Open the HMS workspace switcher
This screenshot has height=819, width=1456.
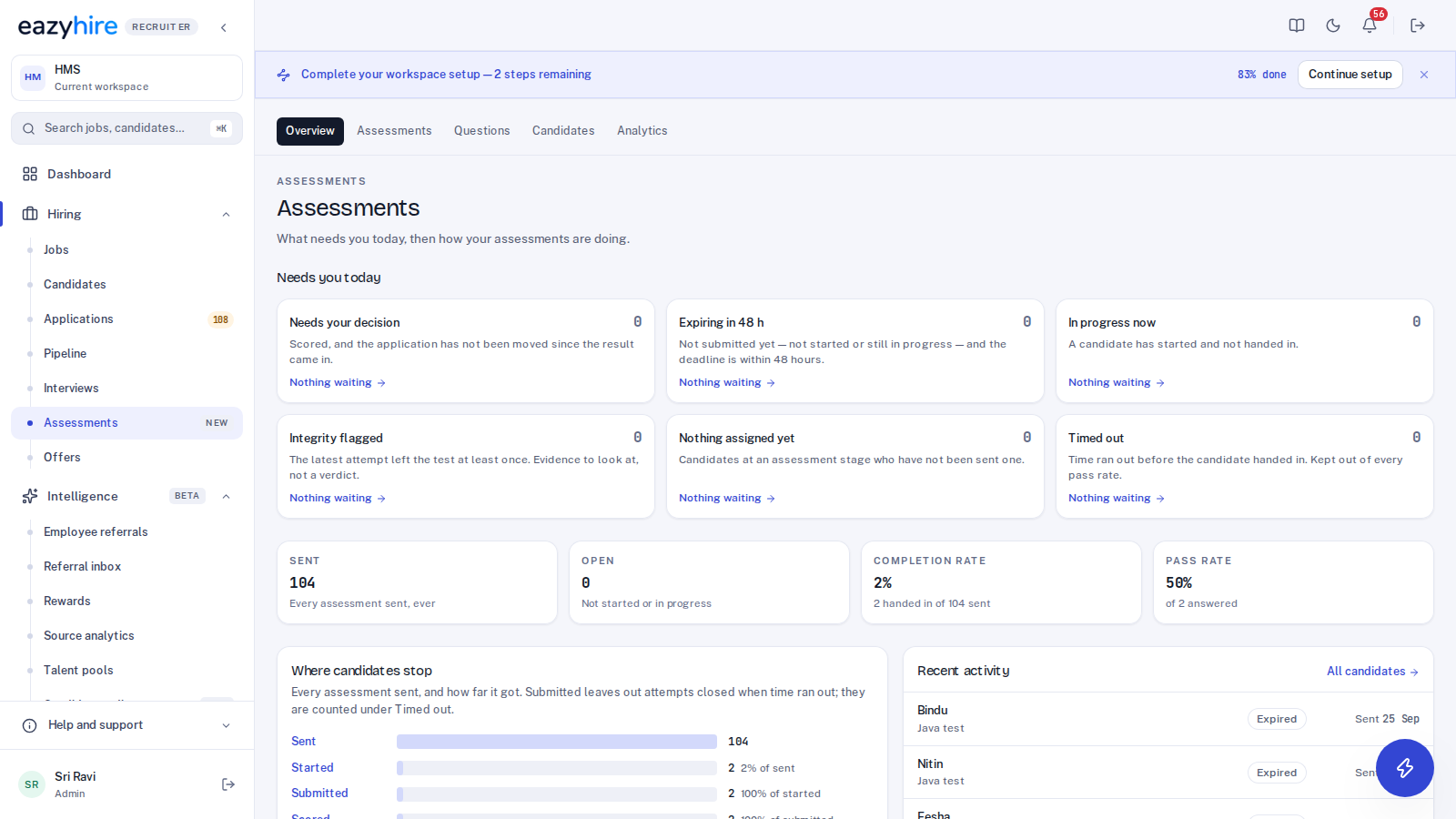tap(126, 77)
